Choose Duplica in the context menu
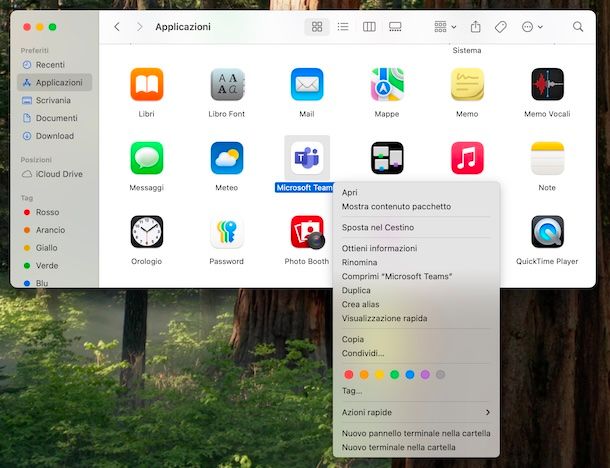The width and height of the screenshot is (610, 468). [416, 291]
